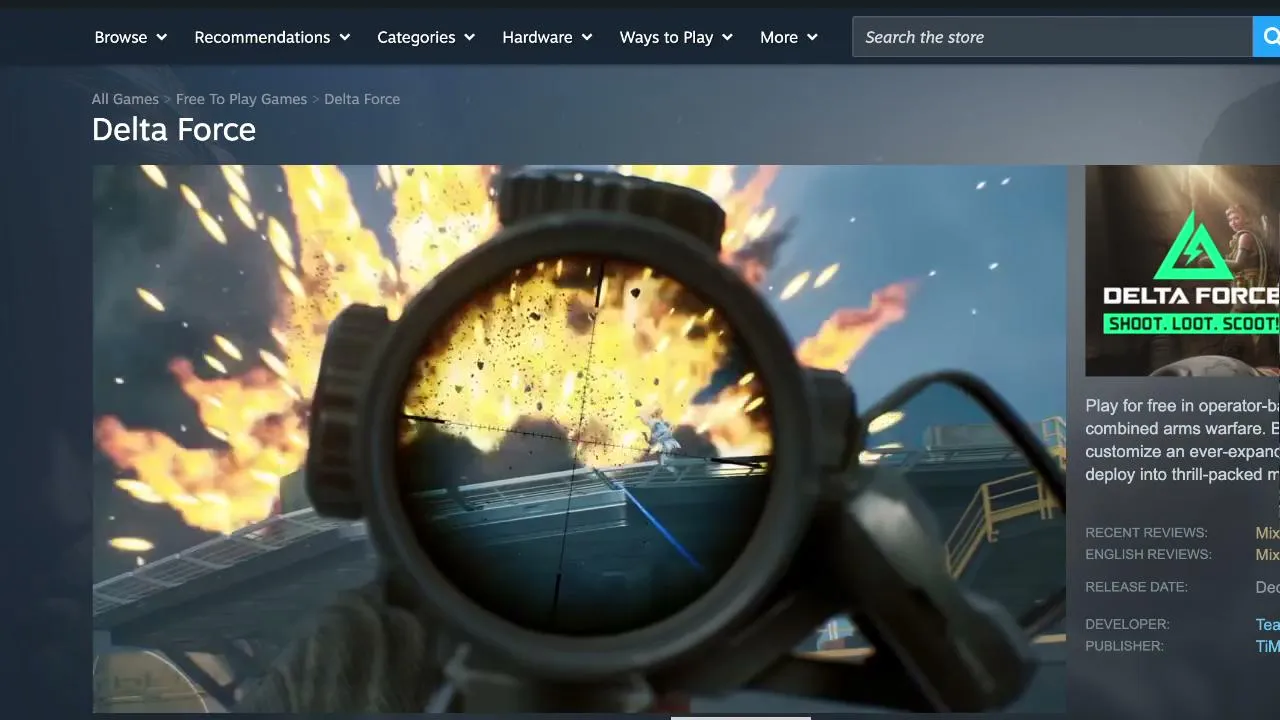This screenshot has height=720, width=1280.
Task: Expand the Hardware dropdown chevron
Action: [587, 37]
